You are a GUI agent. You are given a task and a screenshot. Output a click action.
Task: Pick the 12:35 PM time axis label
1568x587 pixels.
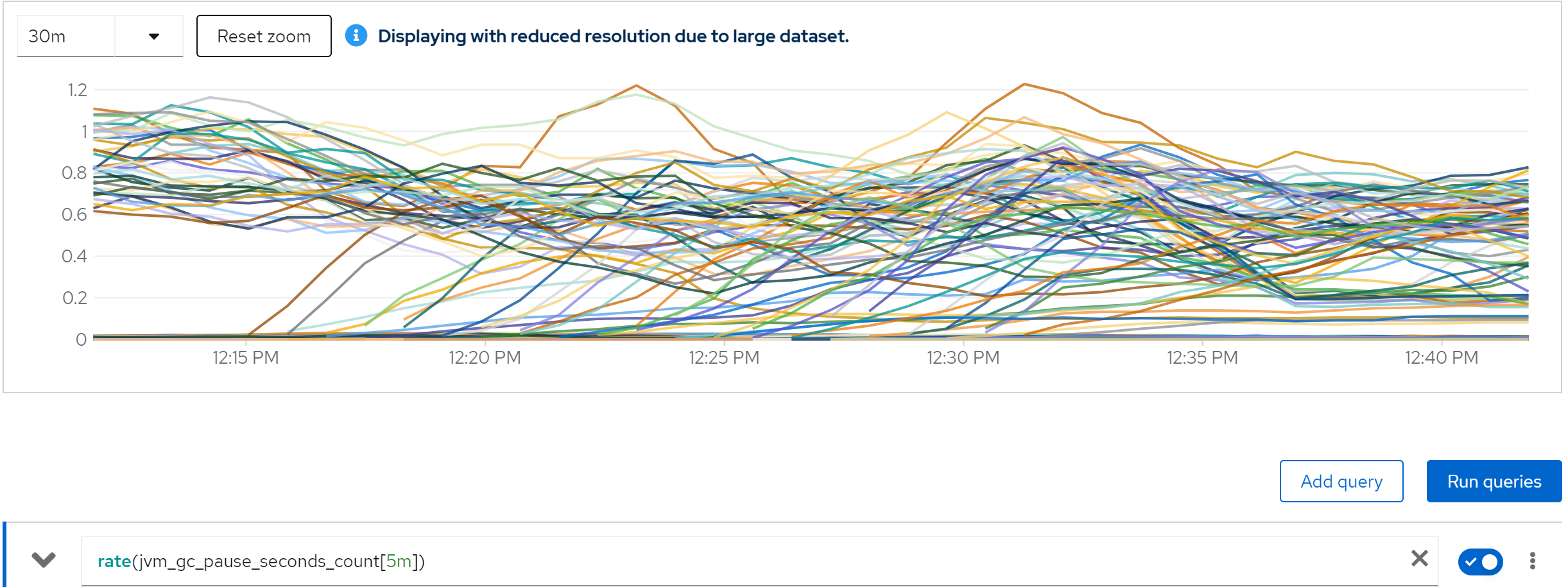pos(1202,358)
